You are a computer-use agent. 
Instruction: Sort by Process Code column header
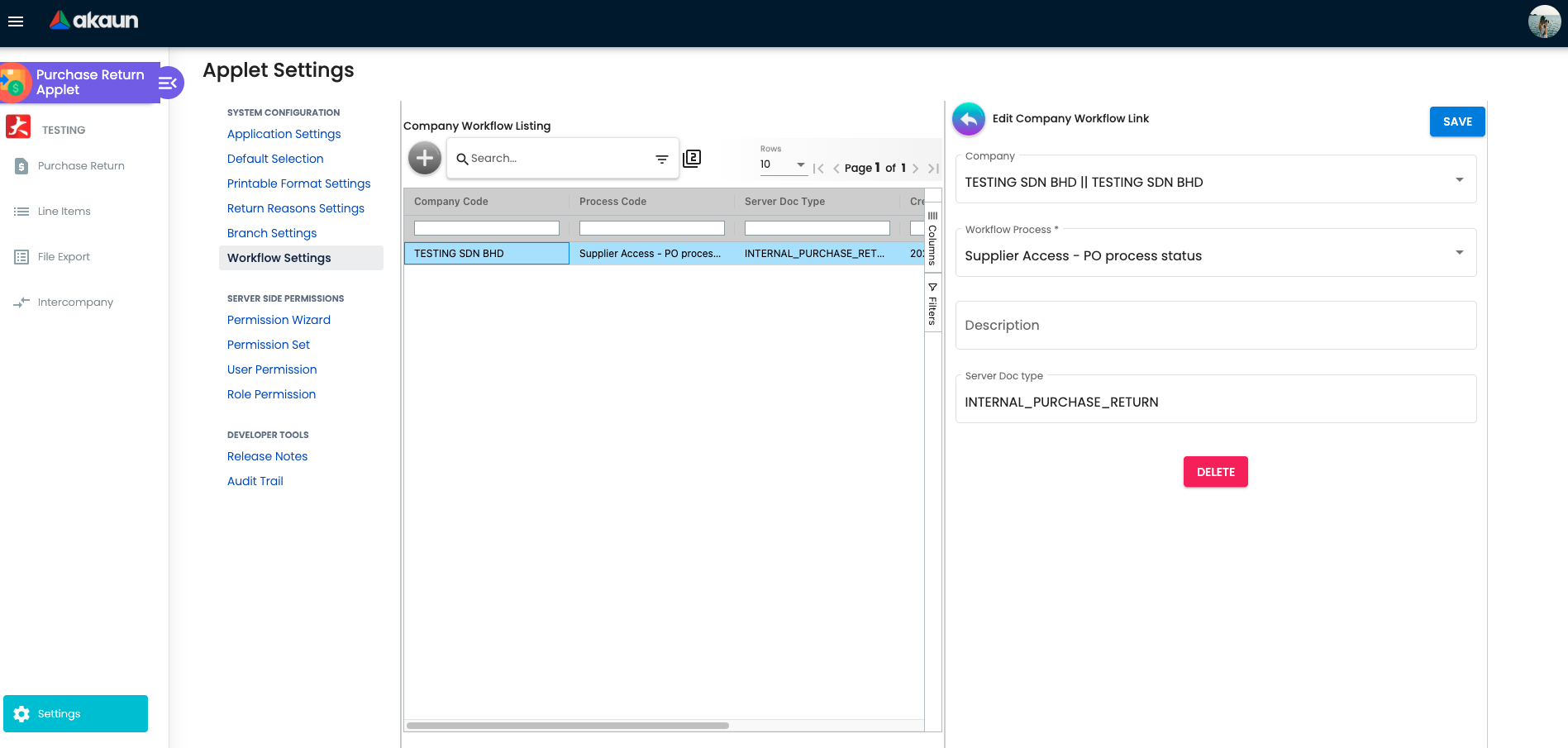pyautogui.click(x=613, y=202)
